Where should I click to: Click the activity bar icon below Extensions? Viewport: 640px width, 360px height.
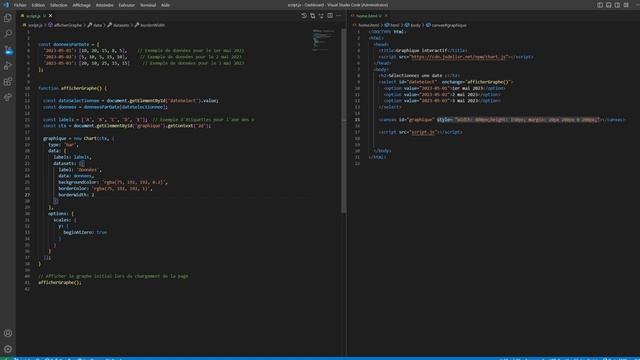(8, 98)
